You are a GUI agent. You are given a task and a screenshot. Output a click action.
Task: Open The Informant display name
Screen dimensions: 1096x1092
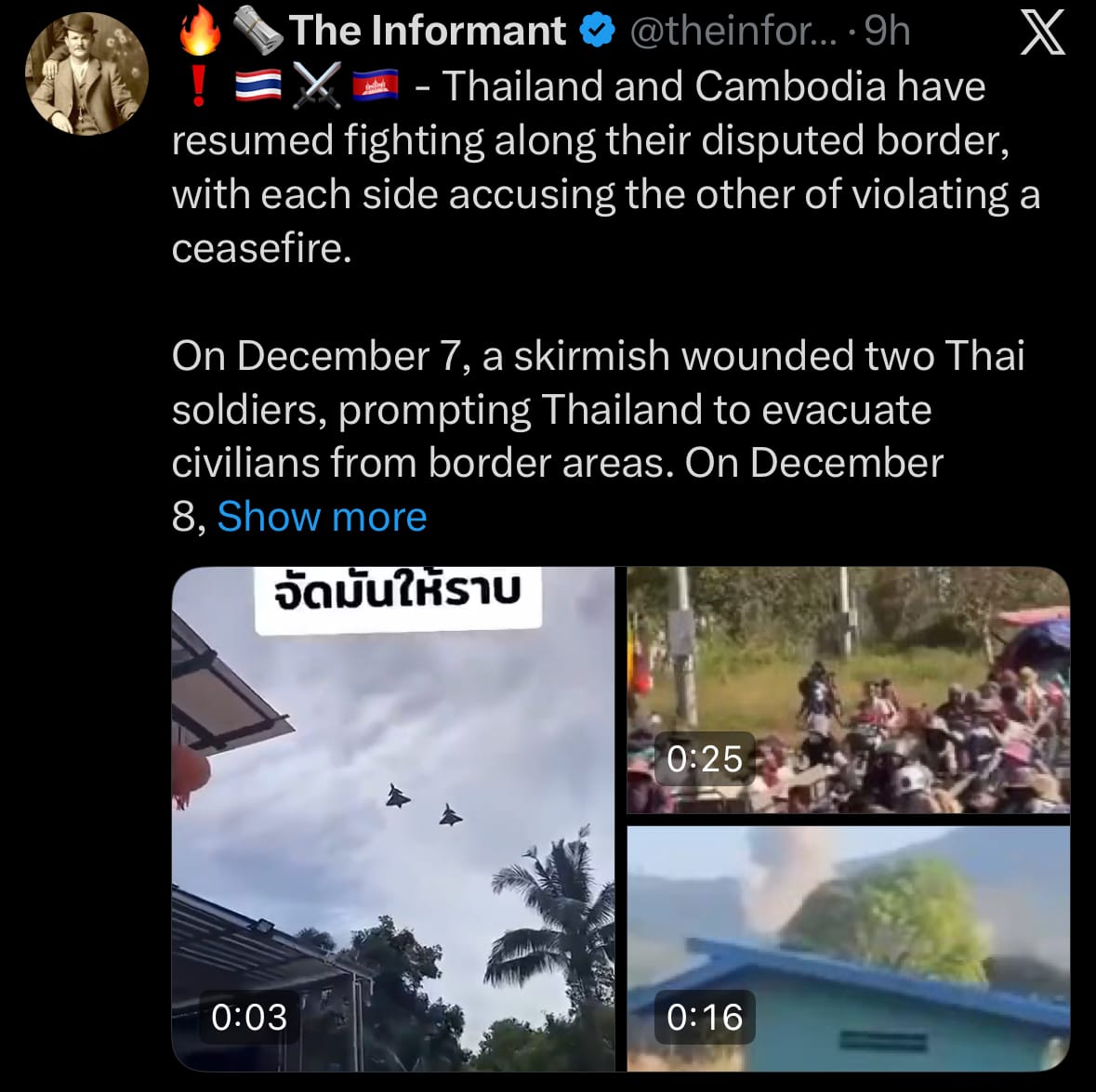pyautogui.click(x=428, y=31)
